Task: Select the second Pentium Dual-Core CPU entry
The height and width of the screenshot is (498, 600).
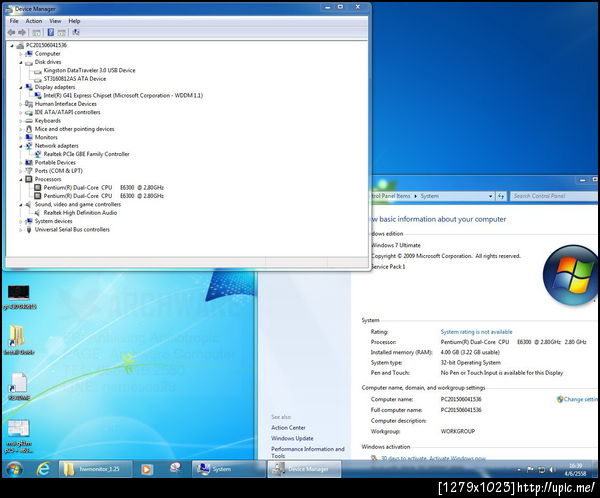Action: point(103,196)
